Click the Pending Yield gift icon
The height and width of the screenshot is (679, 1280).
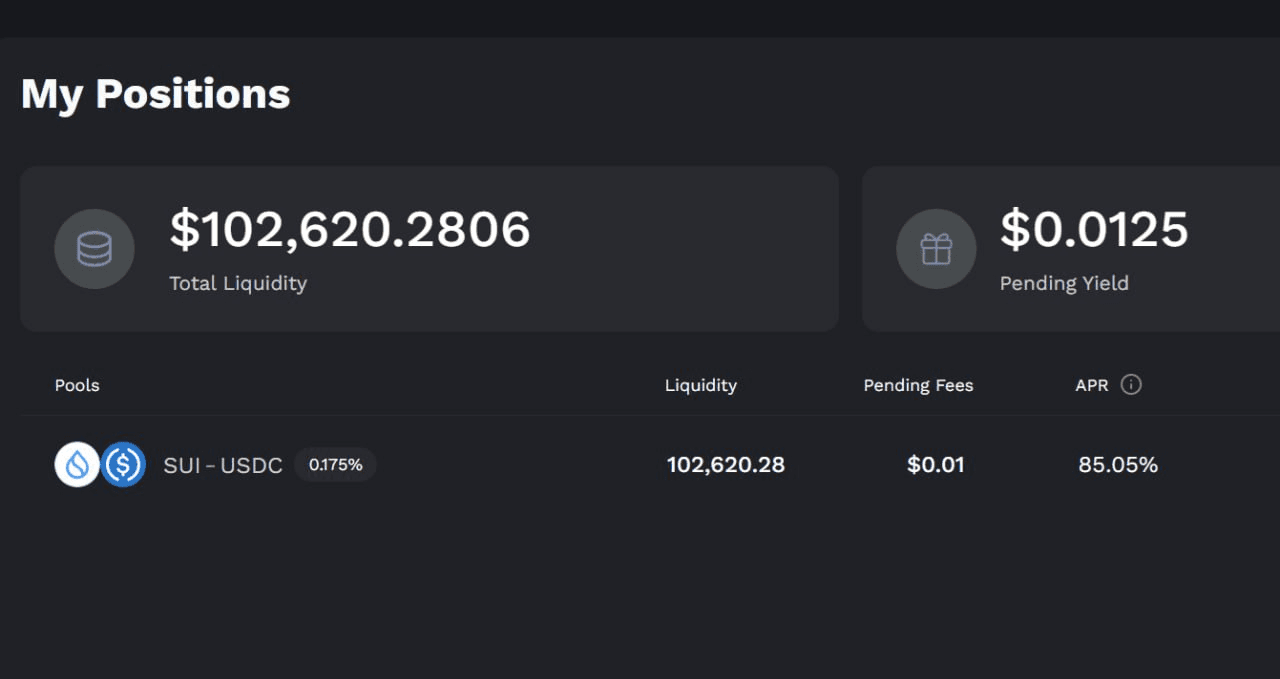(x=936, y=249)
